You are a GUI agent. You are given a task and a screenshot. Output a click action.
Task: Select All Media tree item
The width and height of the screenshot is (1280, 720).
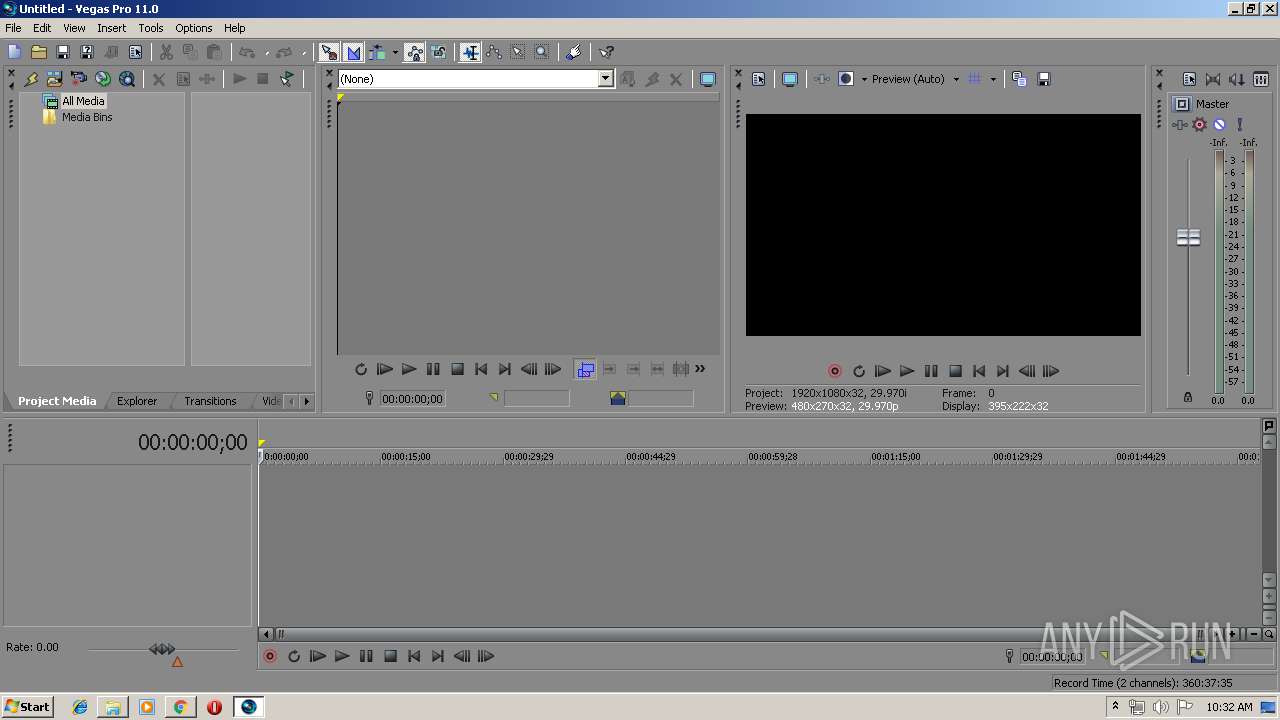click(83, 101)
